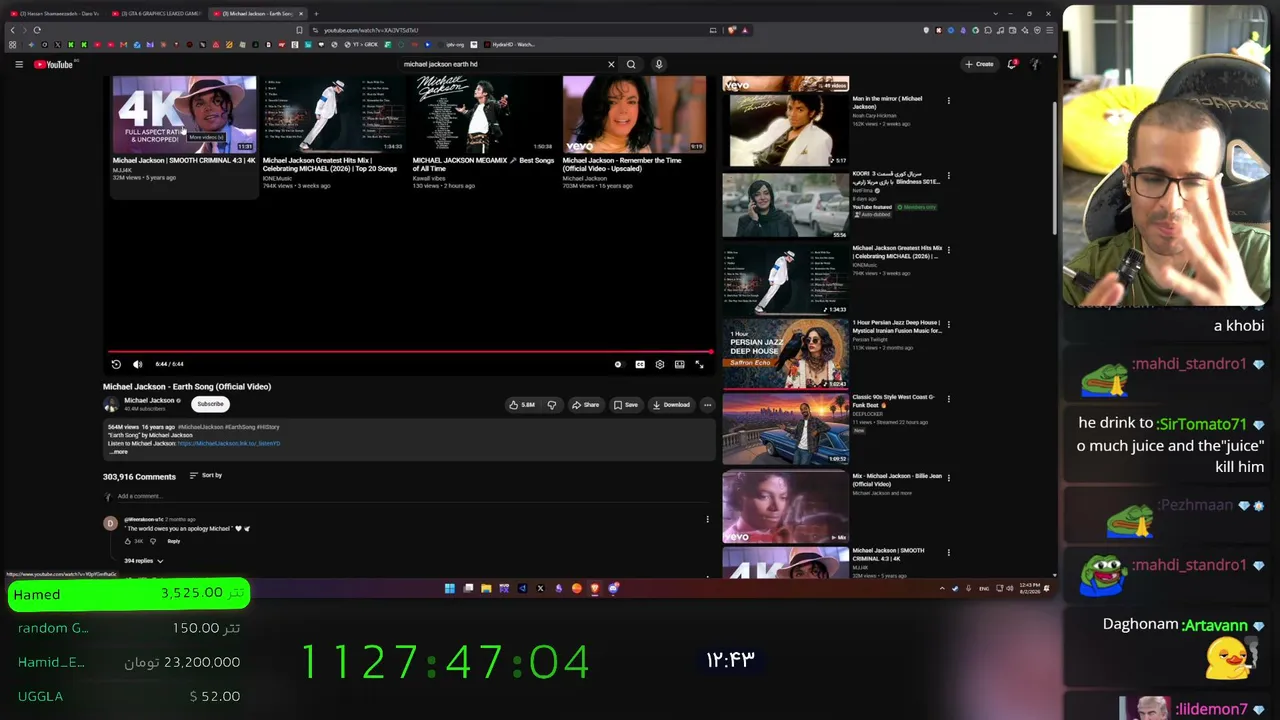Open the tab search dropdown arrow

coord(996,14)
